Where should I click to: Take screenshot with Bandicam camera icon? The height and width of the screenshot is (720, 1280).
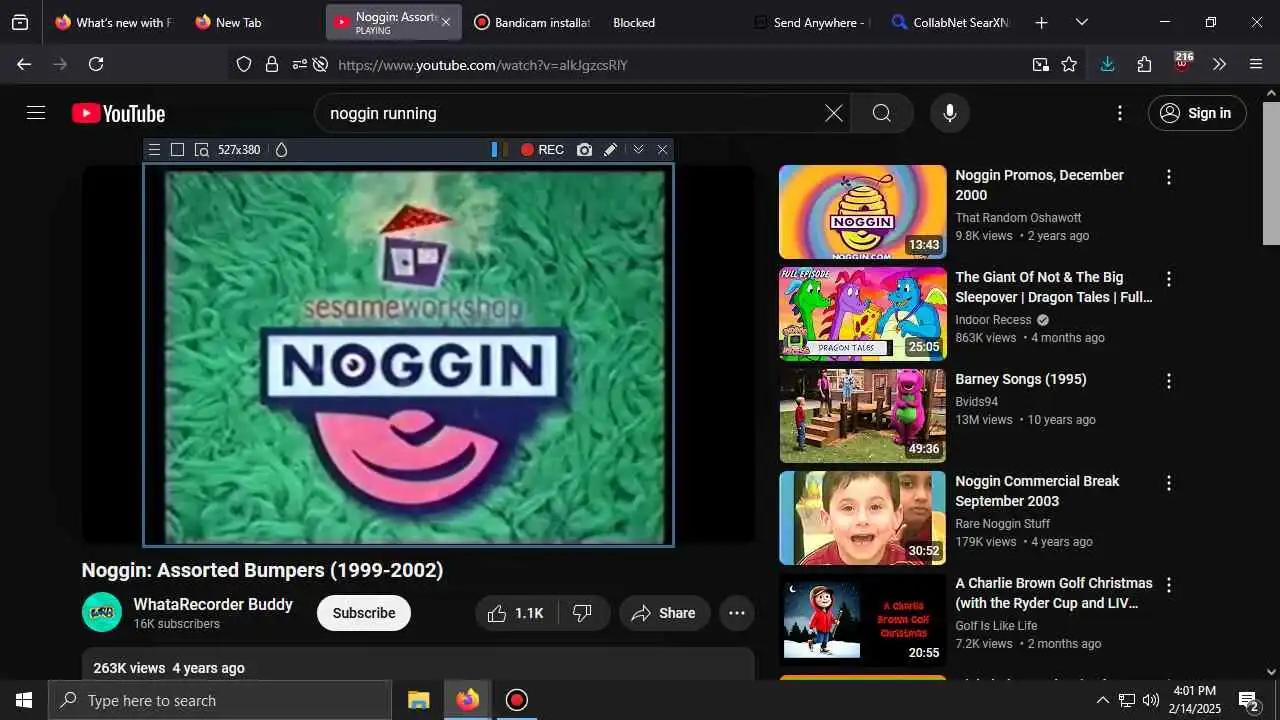click(x=584, y=150)
